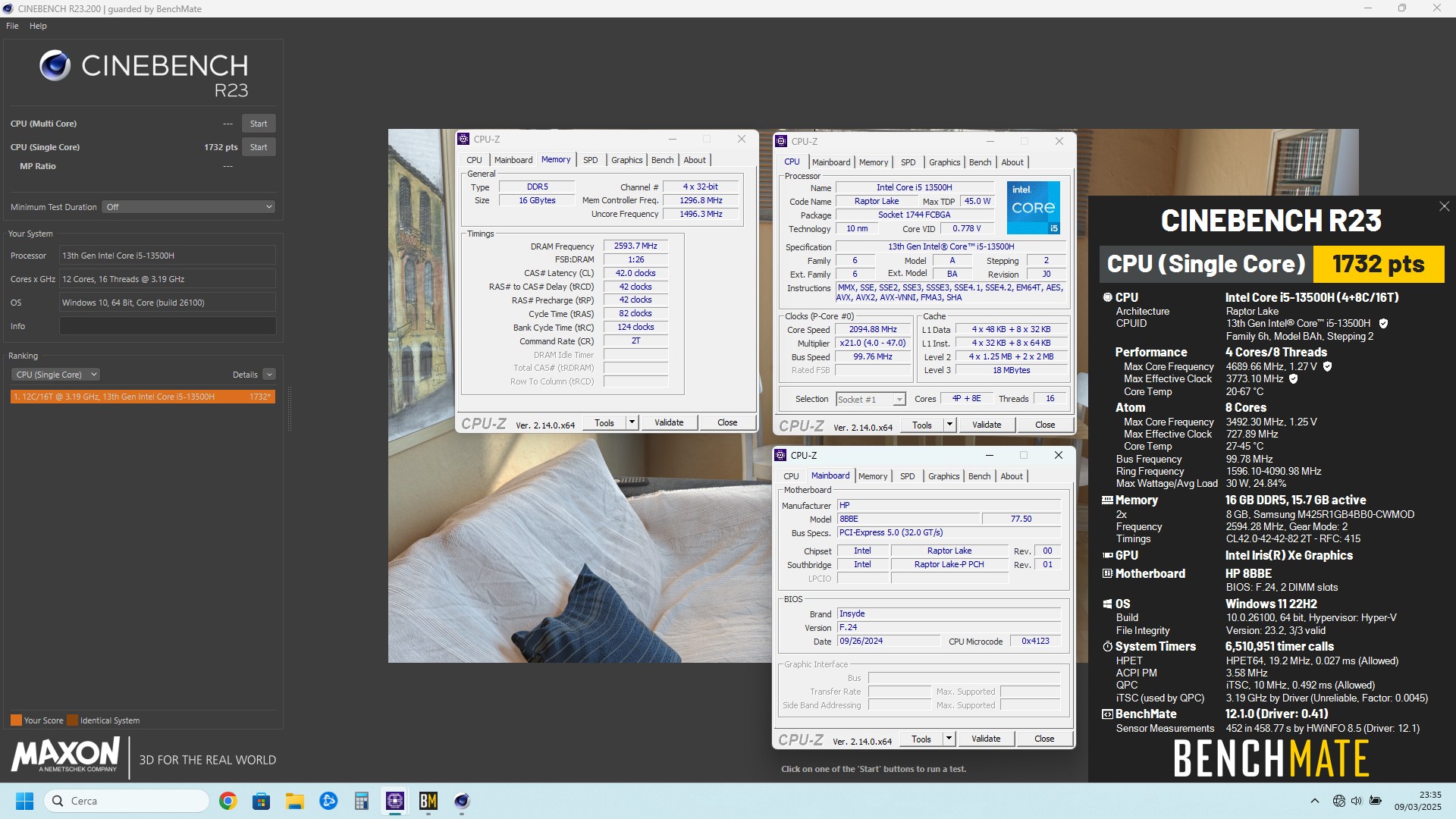Switch to CPU-Z on taskbar

coord(395,801)
